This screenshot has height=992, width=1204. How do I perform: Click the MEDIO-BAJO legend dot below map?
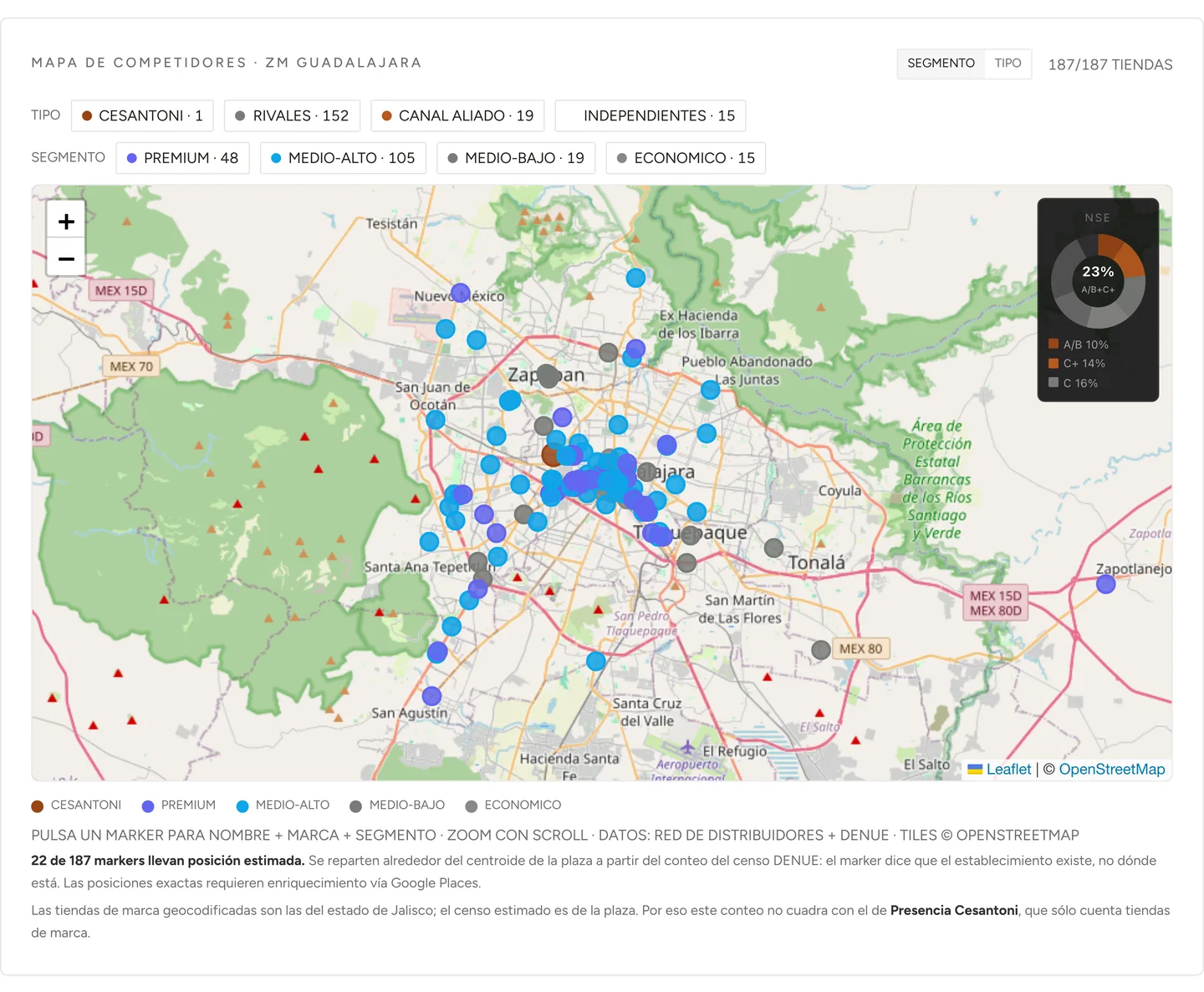coord(355,806)
